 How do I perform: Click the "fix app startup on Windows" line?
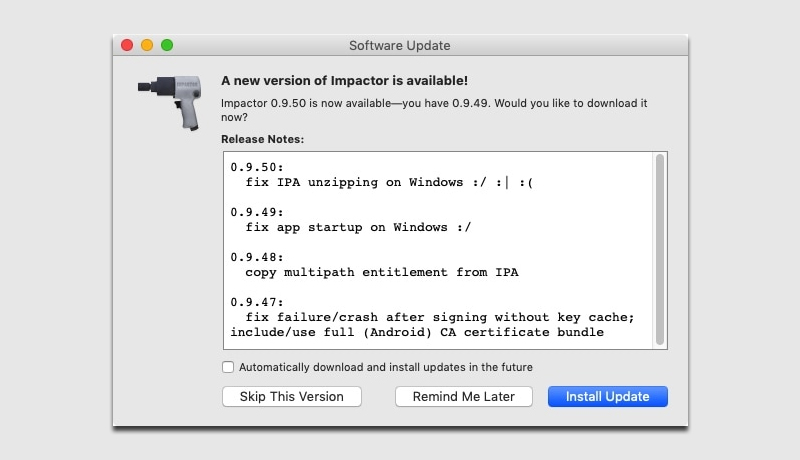click(357, 227)
